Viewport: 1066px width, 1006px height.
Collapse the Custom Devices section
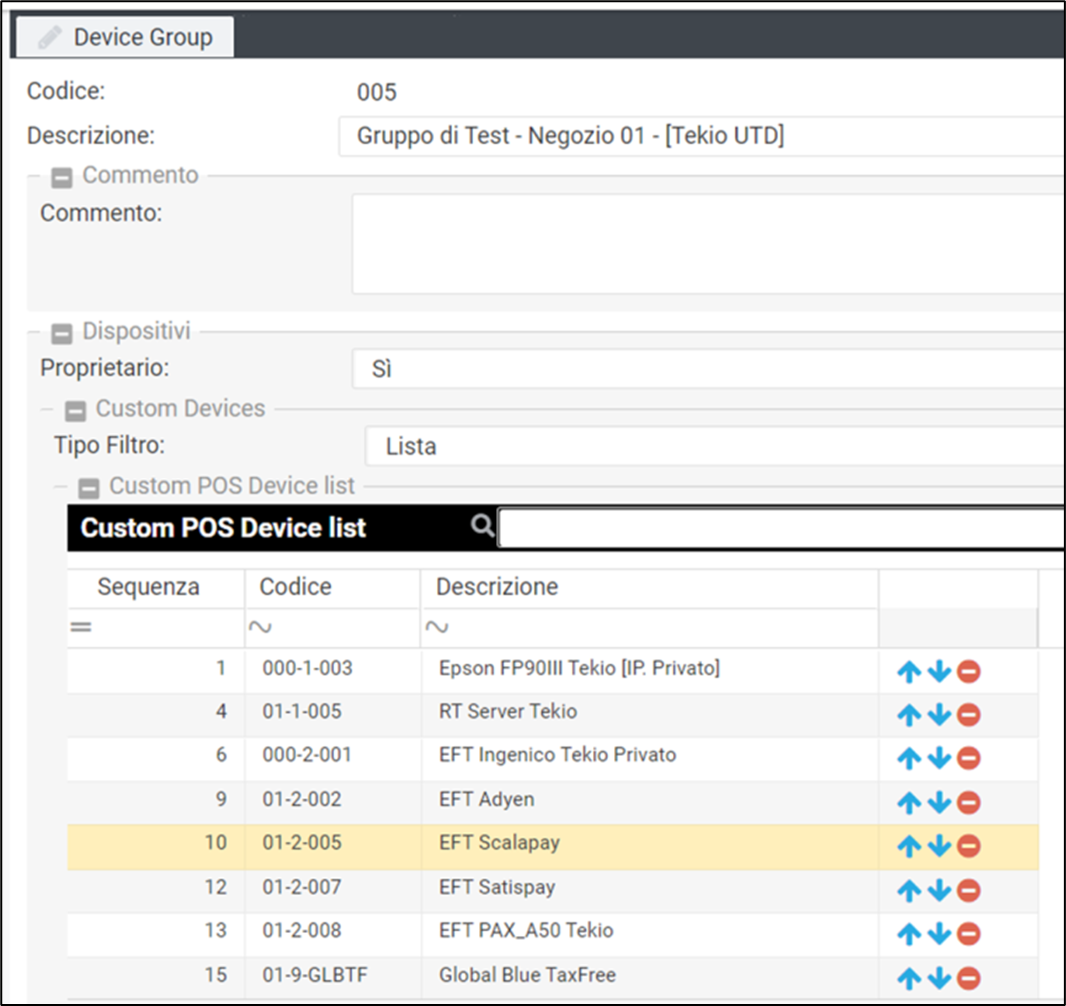(75, 410)
